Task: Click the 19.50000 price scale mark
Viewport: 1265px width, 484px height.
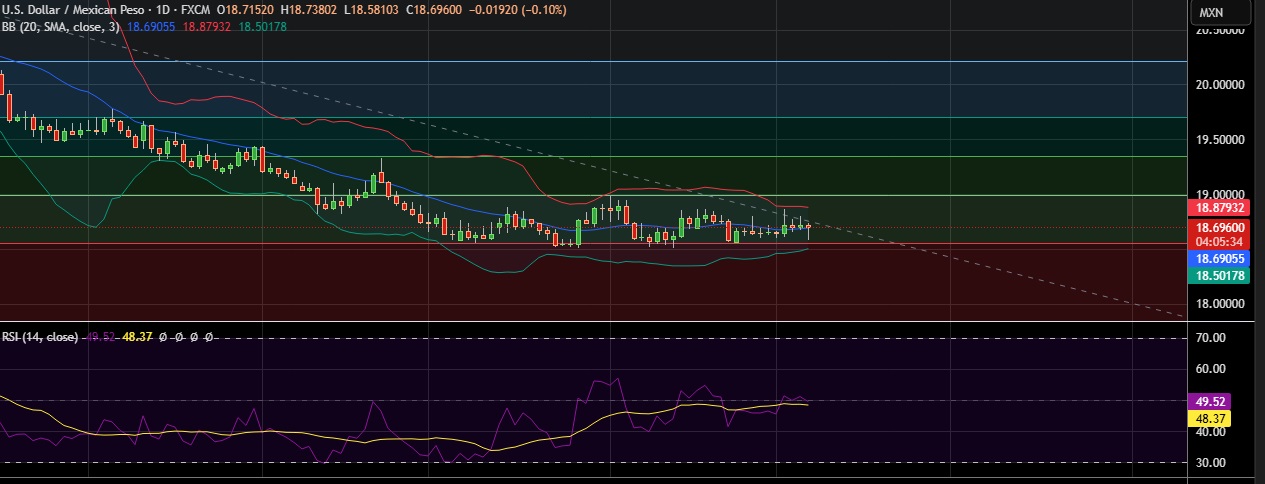Action: coord(1218,139)
